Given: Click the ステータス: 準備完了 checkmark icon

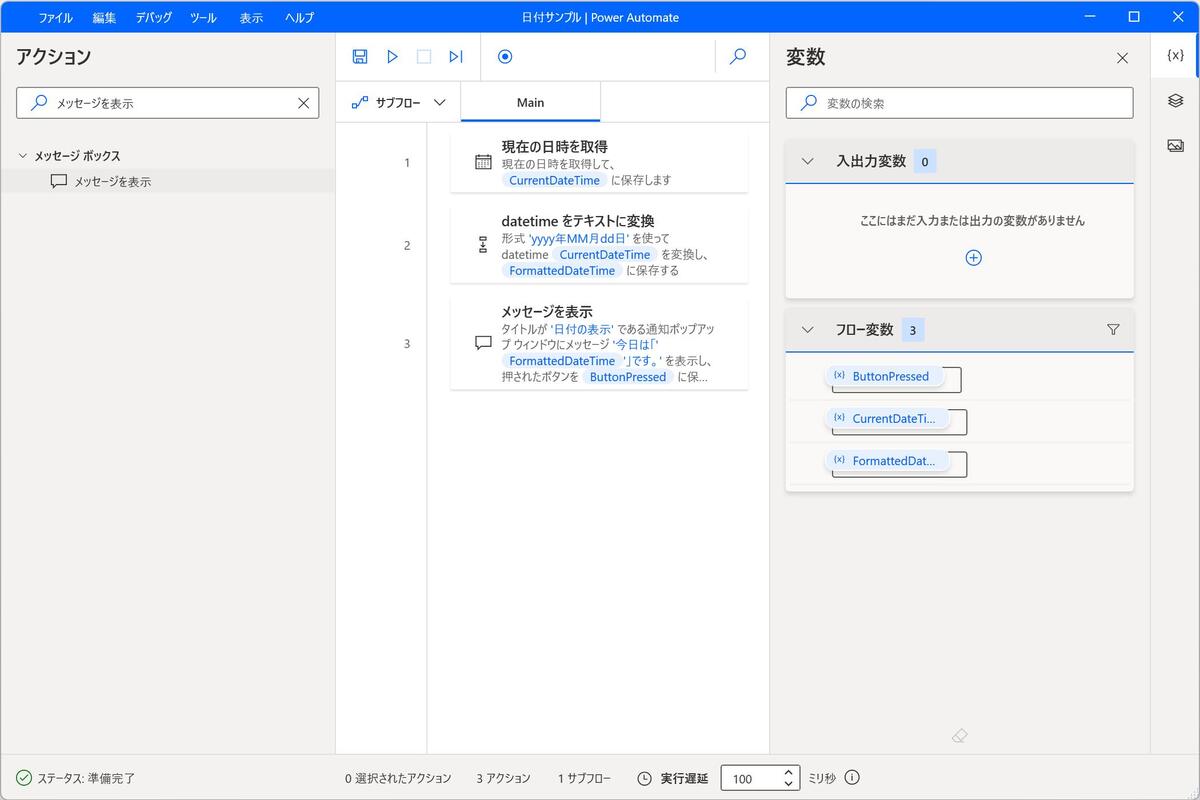Looking at the screenshot, I should 24,778.
